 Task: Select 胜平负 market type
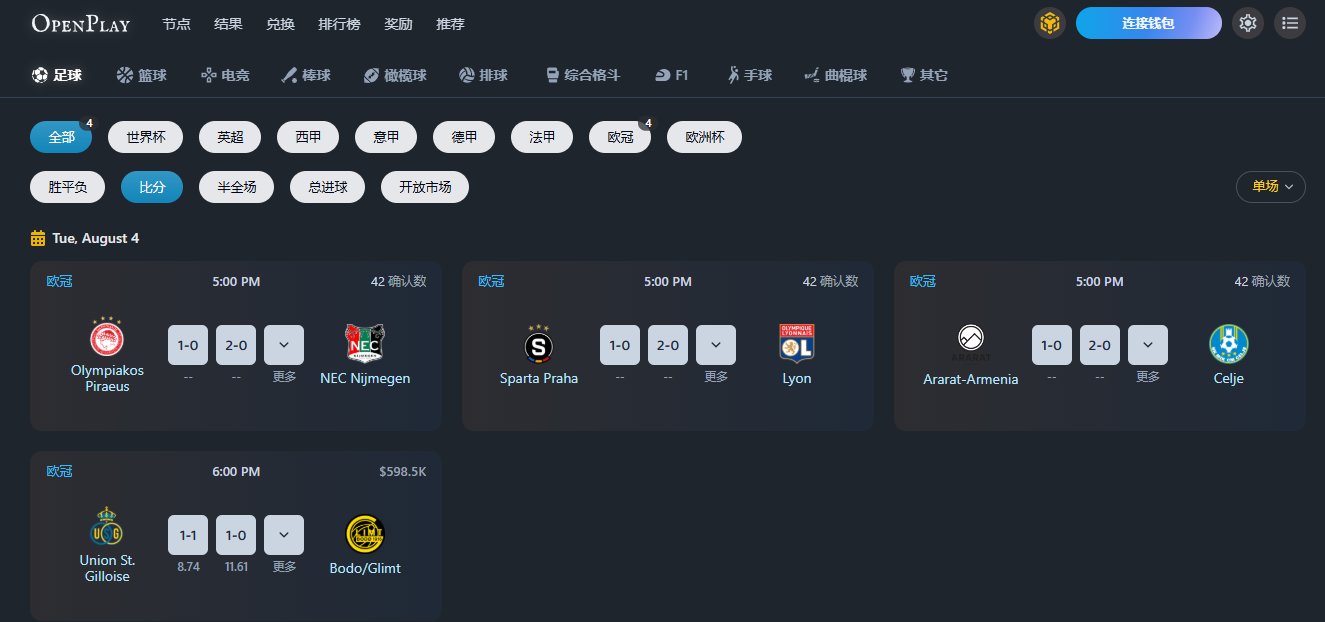(x=67, y=187)
